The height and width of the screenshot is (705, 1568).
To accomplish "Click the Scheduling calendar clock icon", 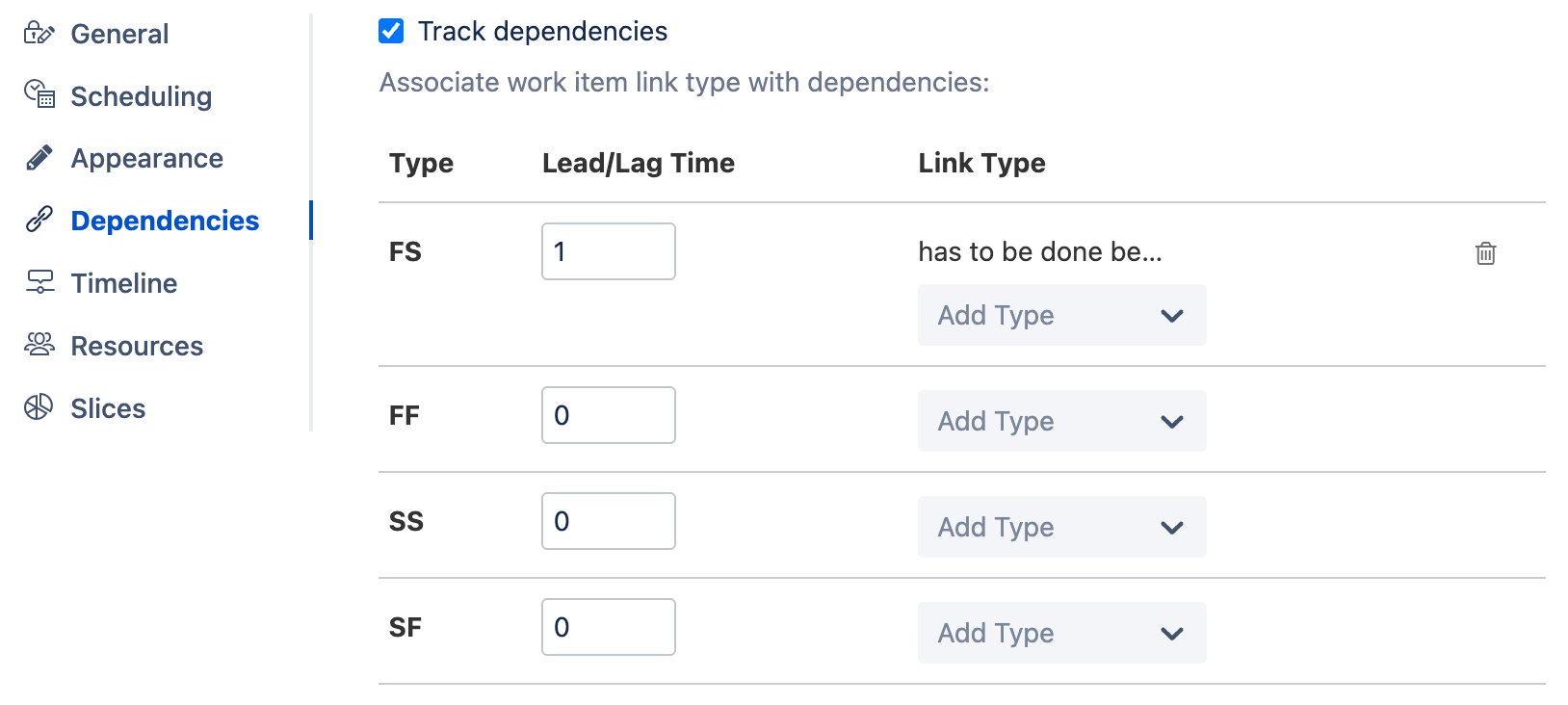I will pyautogui.click(x=39, y=94).
